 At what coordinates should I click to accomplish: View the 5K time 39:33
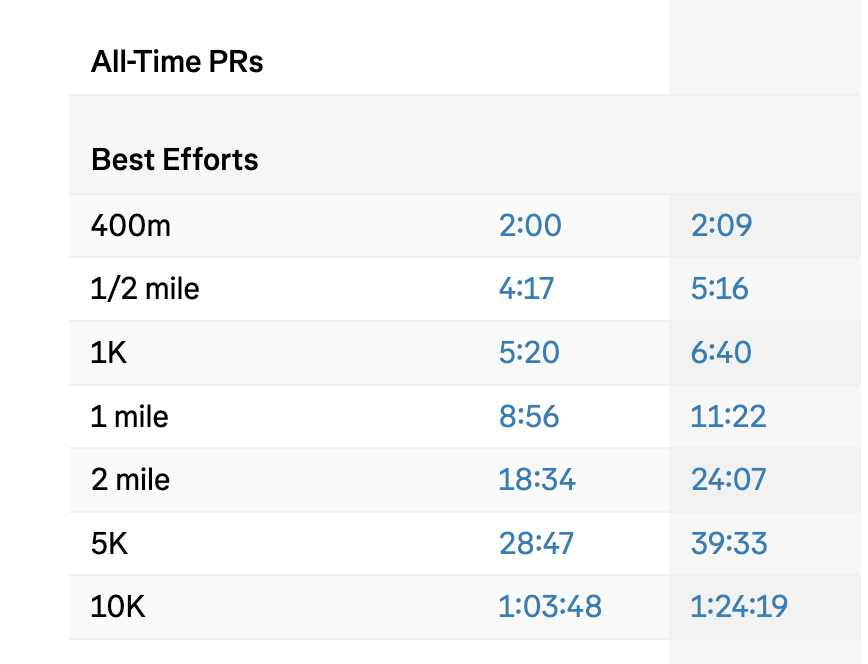coord(729,544)
